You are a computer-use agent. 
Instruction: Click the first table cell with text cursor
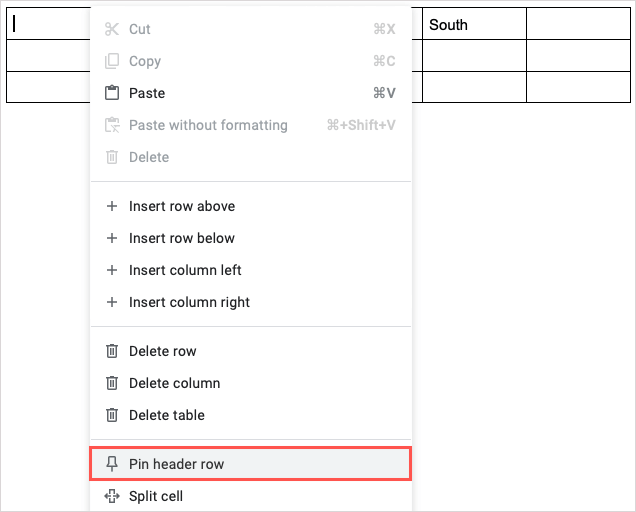(x=48, y=25)
